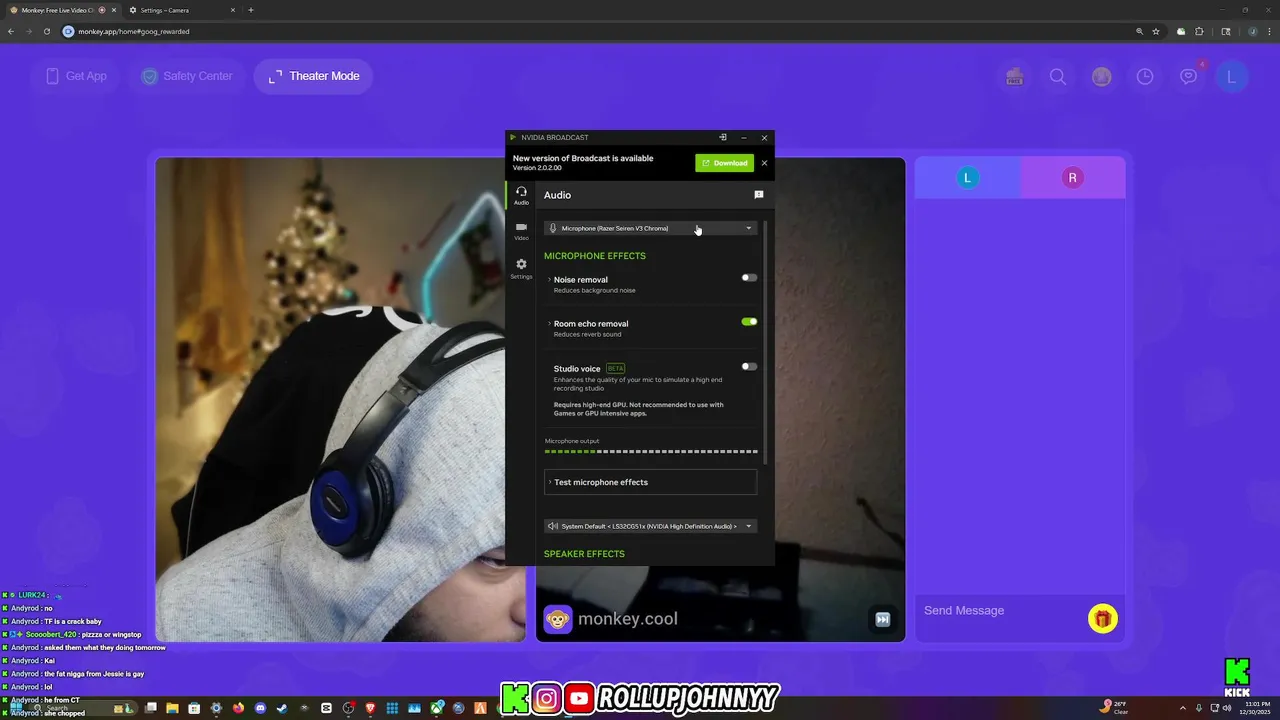Select the R chat tab
Screen dimensions: 1280x720
coord(1073,178)
